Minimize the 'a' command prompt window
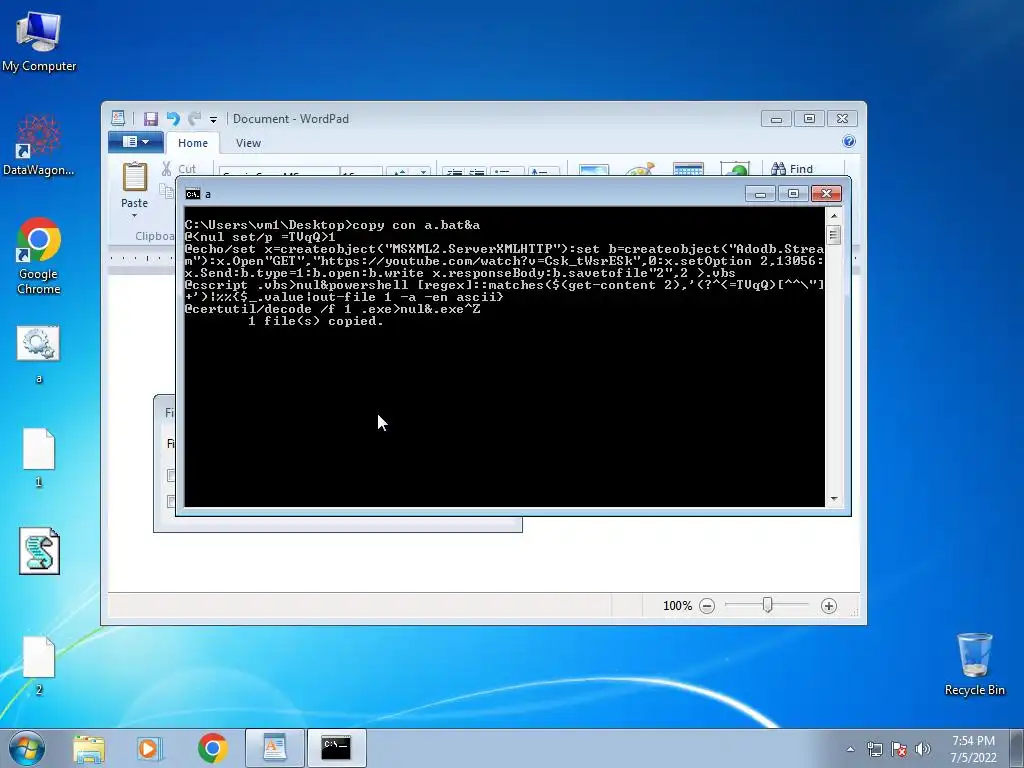Screen dimensions: 1024x768 [760, 194]
